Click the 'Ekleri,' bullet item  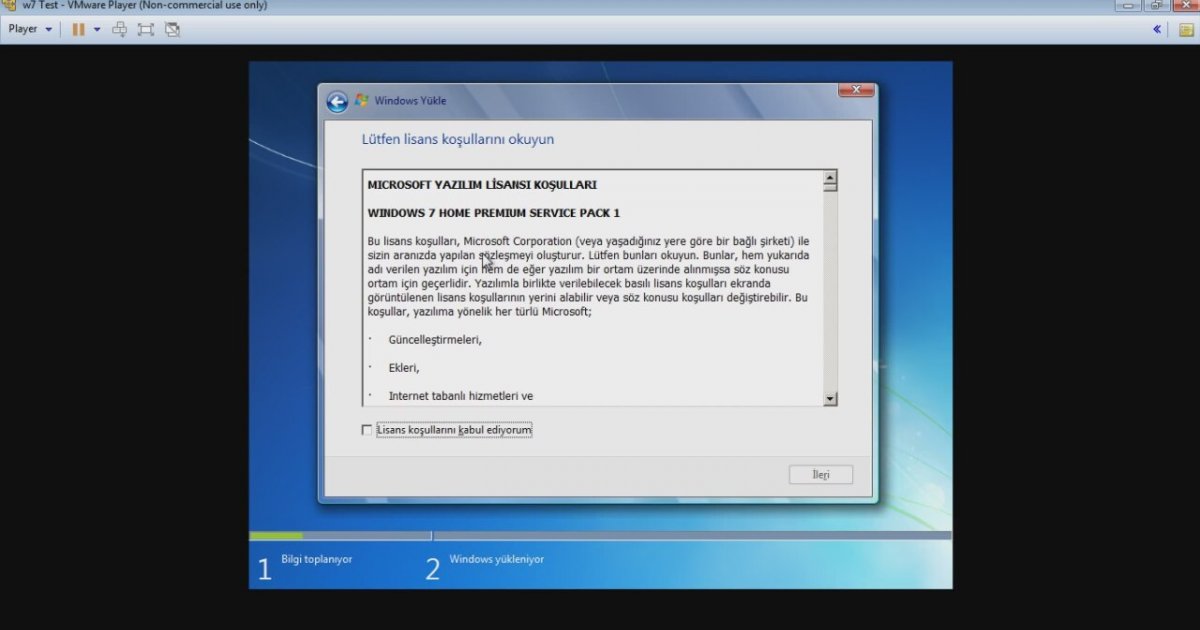[404, 368]
